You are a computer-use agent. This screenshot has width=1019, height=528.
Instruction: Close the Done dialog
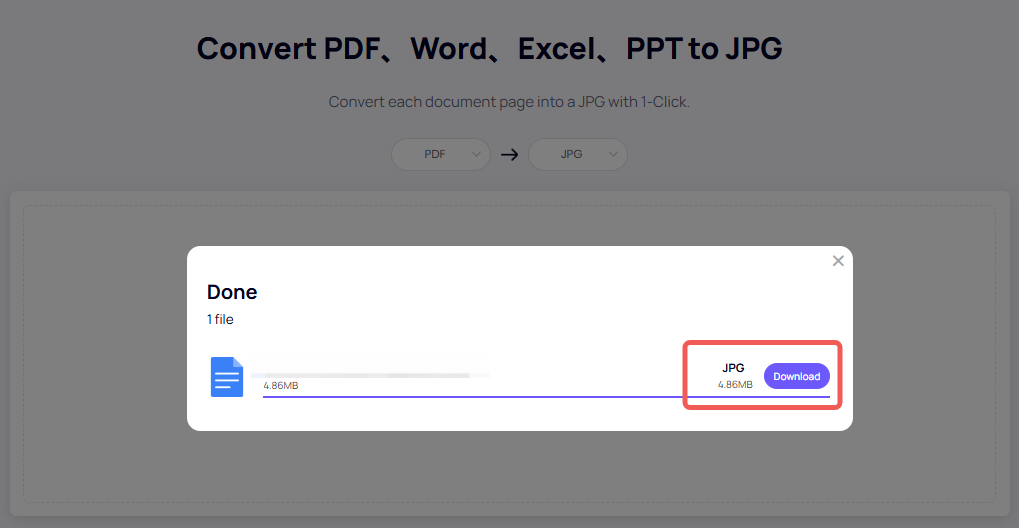pyautogui.click(x=838, y=261)
